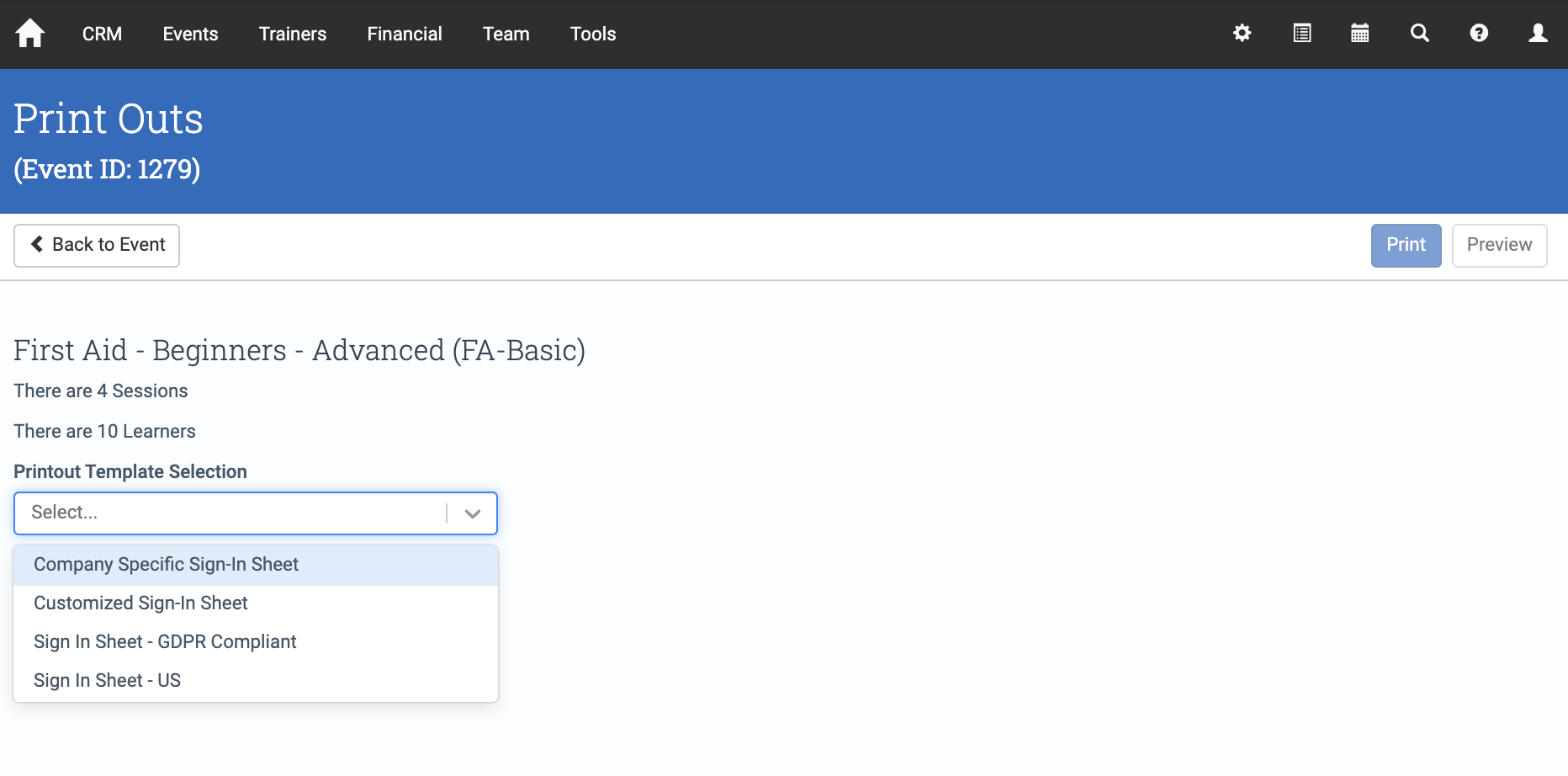1568x776 pixels.
Task: Open the Tools menu
Action: [592, 34]
